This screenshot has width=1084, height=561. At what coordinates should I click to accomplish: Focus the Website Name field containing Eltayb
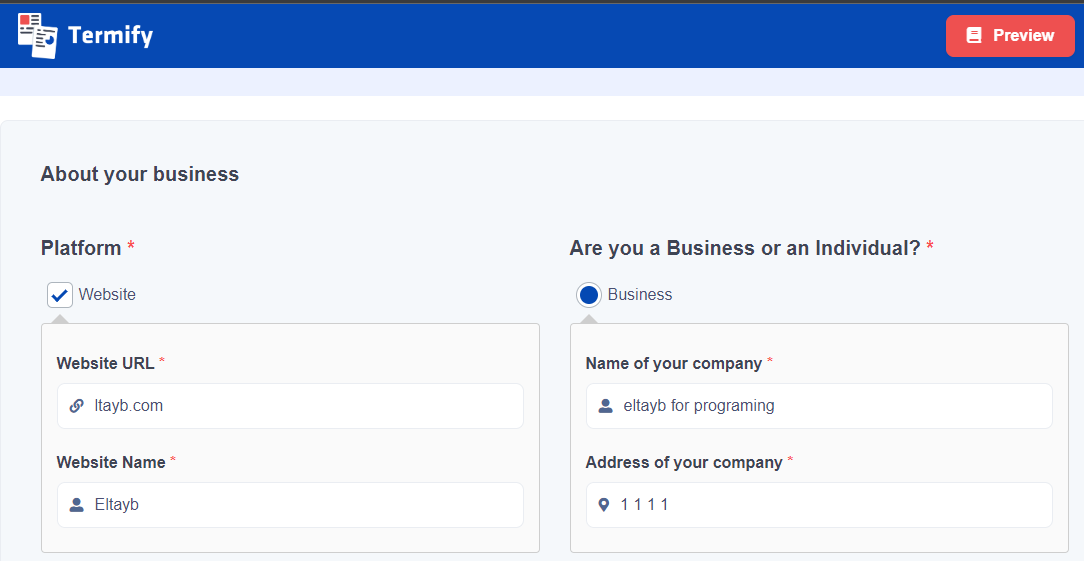click(x=300, y=505)
